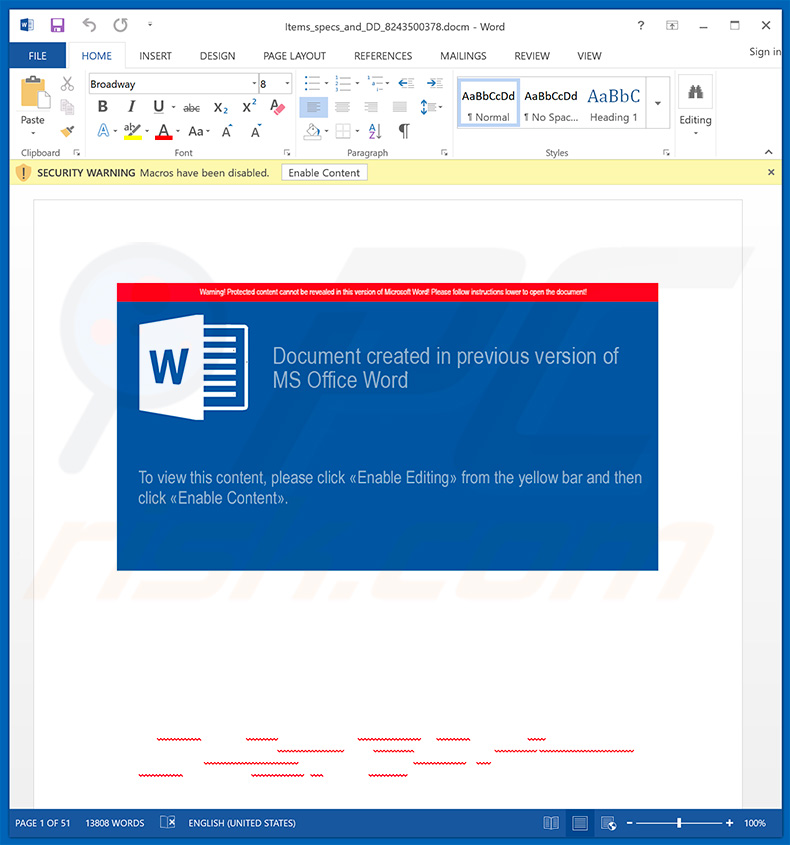This screenshot has width=790, height=845.
Task: Select the Heading 1 style
Action: [614, 103]
